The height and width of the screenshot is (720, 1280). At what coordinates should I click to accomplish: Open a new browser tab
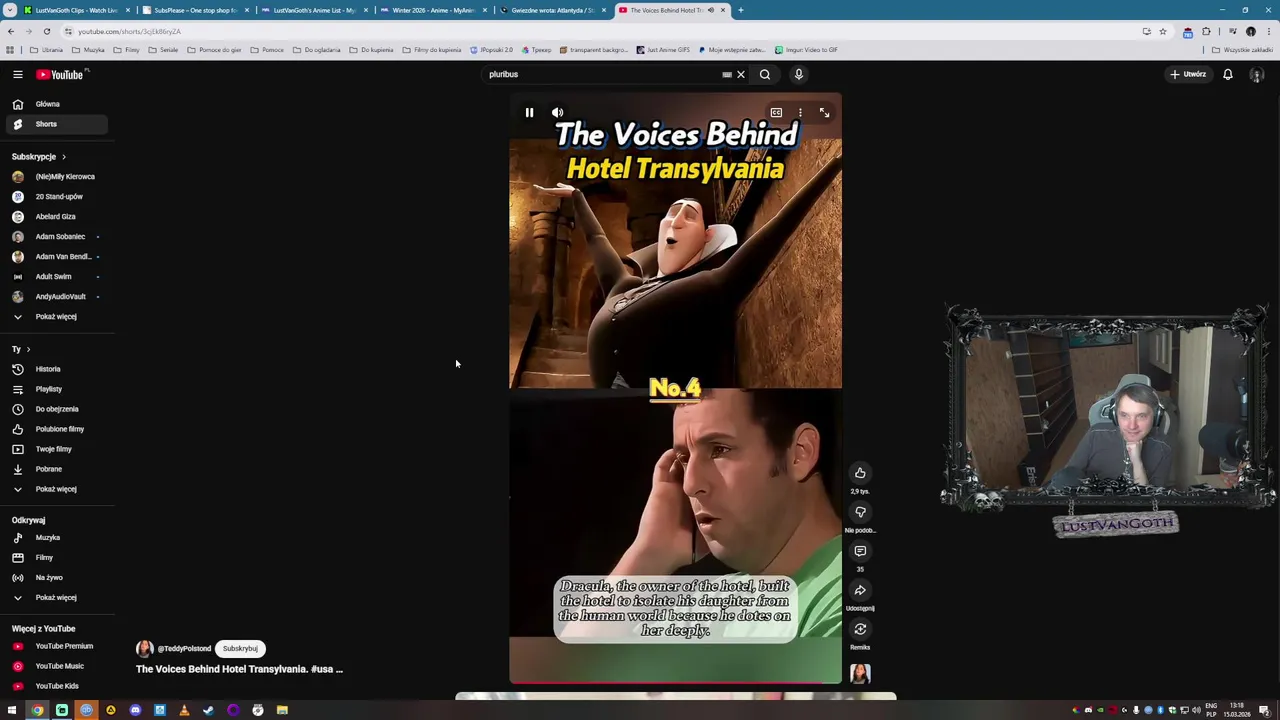coord(741,10)
